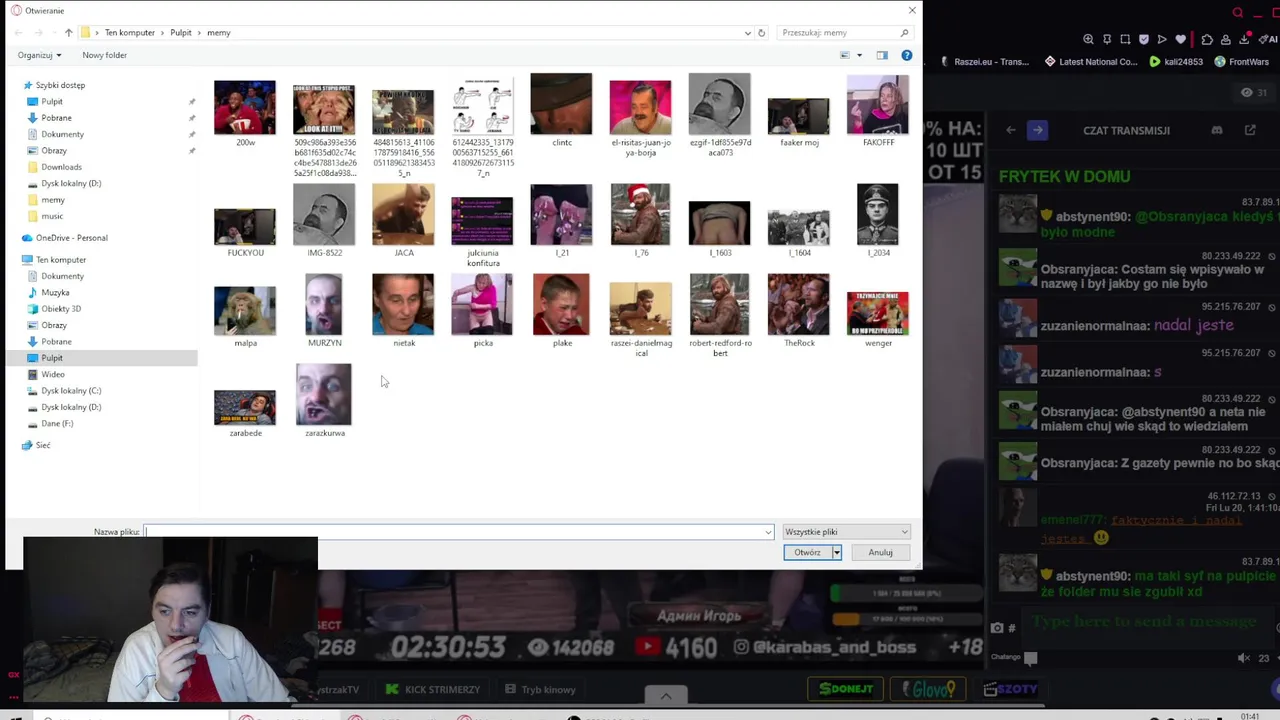Open the browser downloads icon
This screenshot has width=1280, height=720.
1245,40
